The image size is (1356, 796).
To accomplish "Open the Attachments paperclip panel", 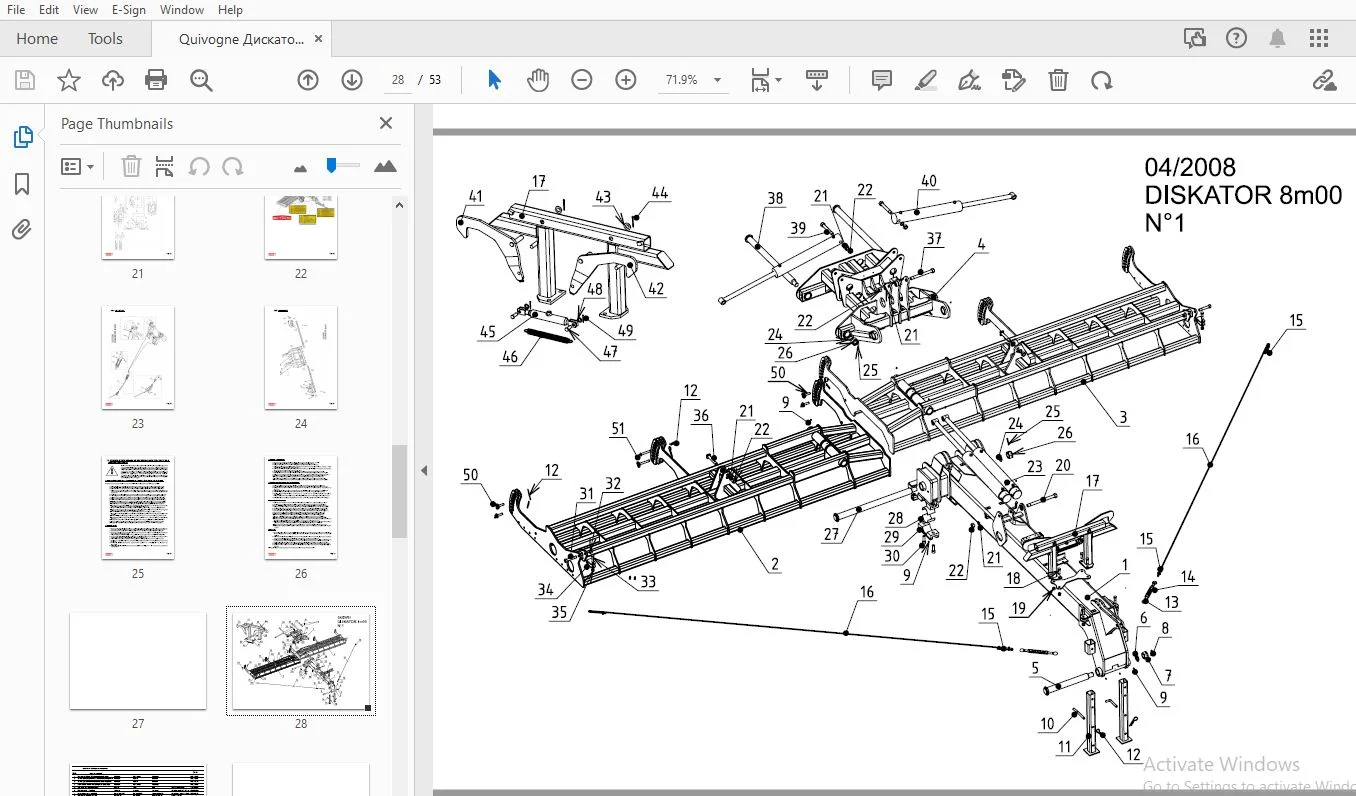I will coord(22,230).
